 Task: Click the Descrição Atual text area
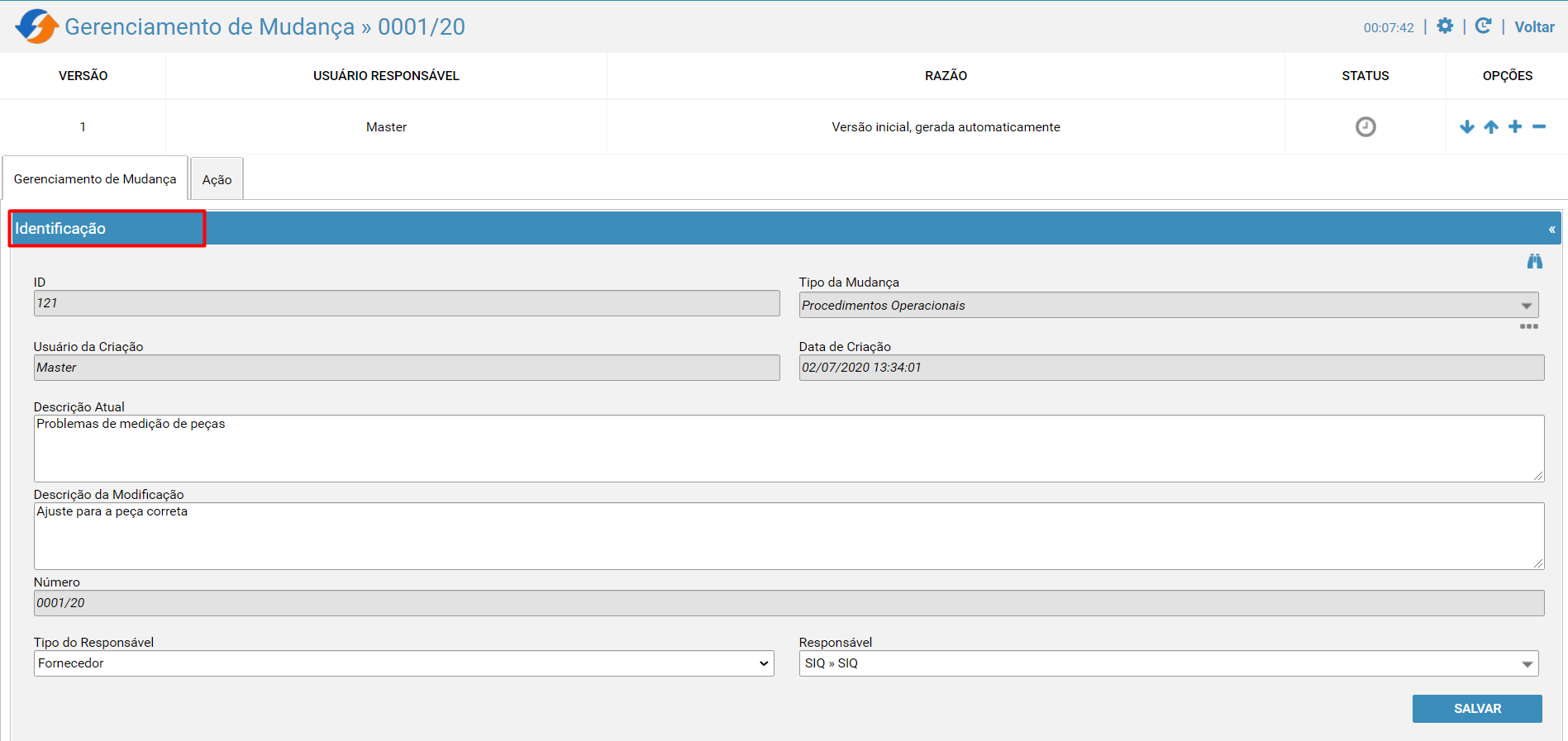click(789, 449)
